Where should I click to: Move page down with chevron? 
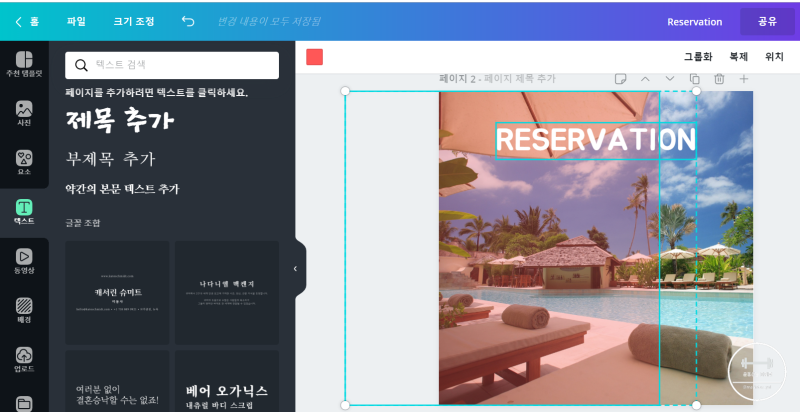(x=670, y=79)
